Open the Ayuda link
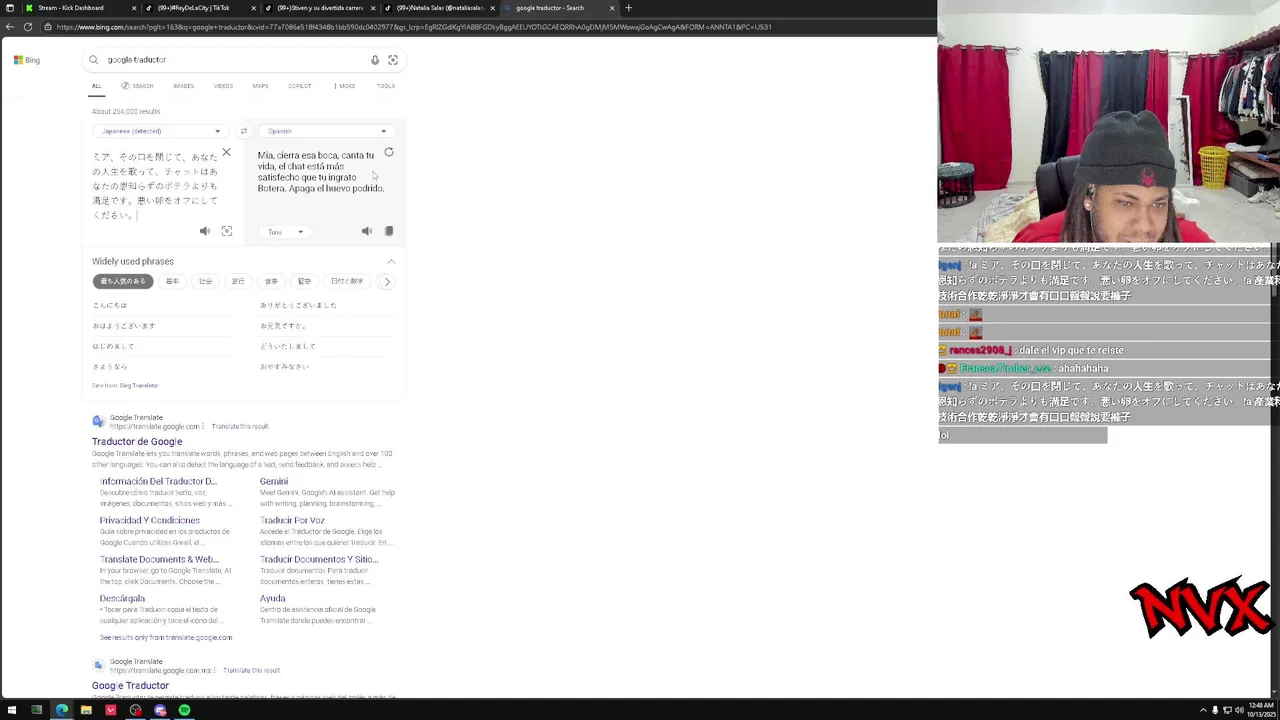The width and height of the screenshot is (1280, 720). [x=273, y=599]
